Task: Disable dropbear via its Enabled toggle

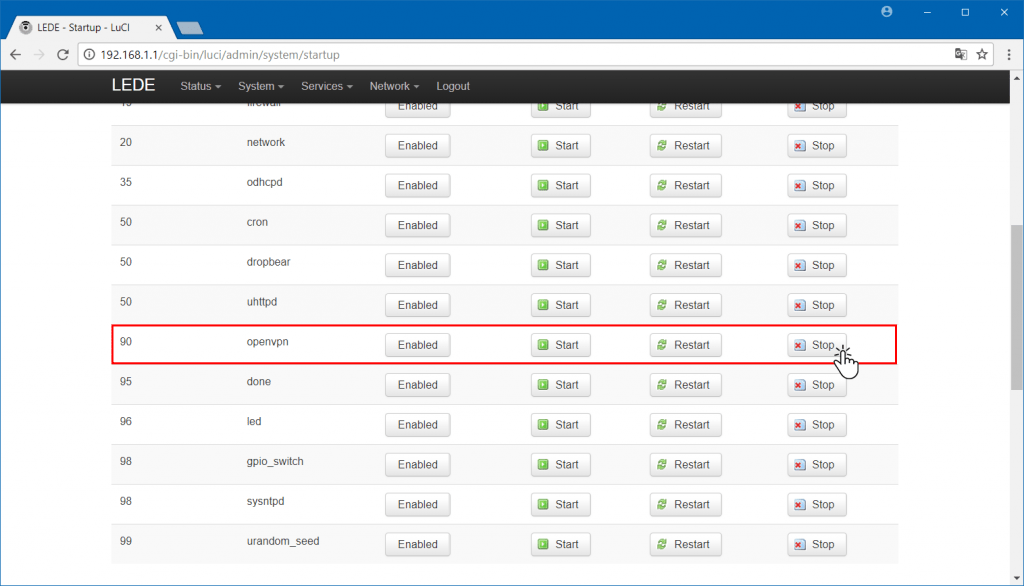Action: point(417,265)
